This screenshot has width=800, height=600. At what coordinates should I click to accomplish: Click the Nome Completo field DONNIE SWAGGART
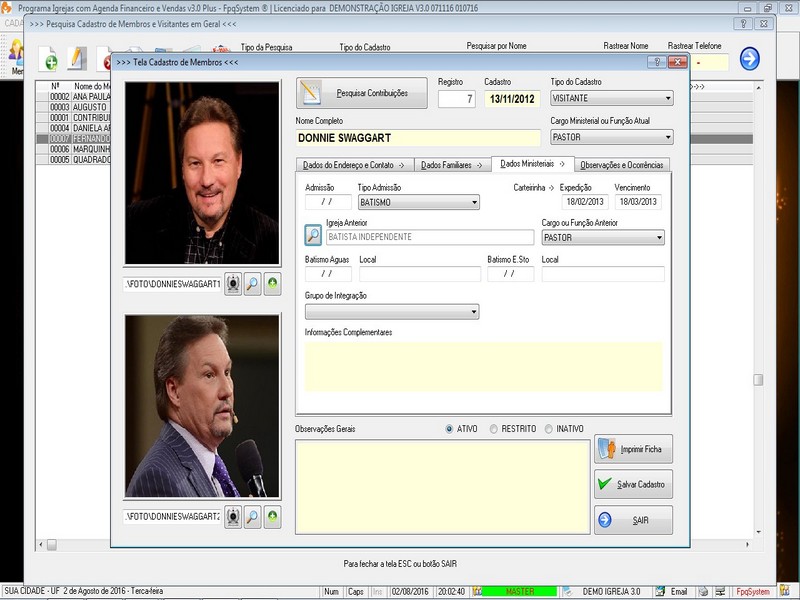tap(418, 138)
